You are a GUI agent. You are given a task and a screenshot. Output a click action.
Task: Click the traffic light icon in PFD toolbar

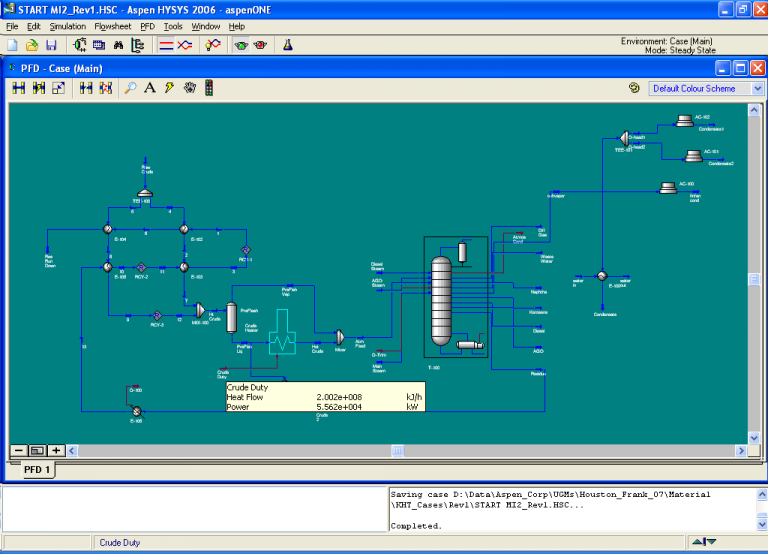(x=209, y=88)
